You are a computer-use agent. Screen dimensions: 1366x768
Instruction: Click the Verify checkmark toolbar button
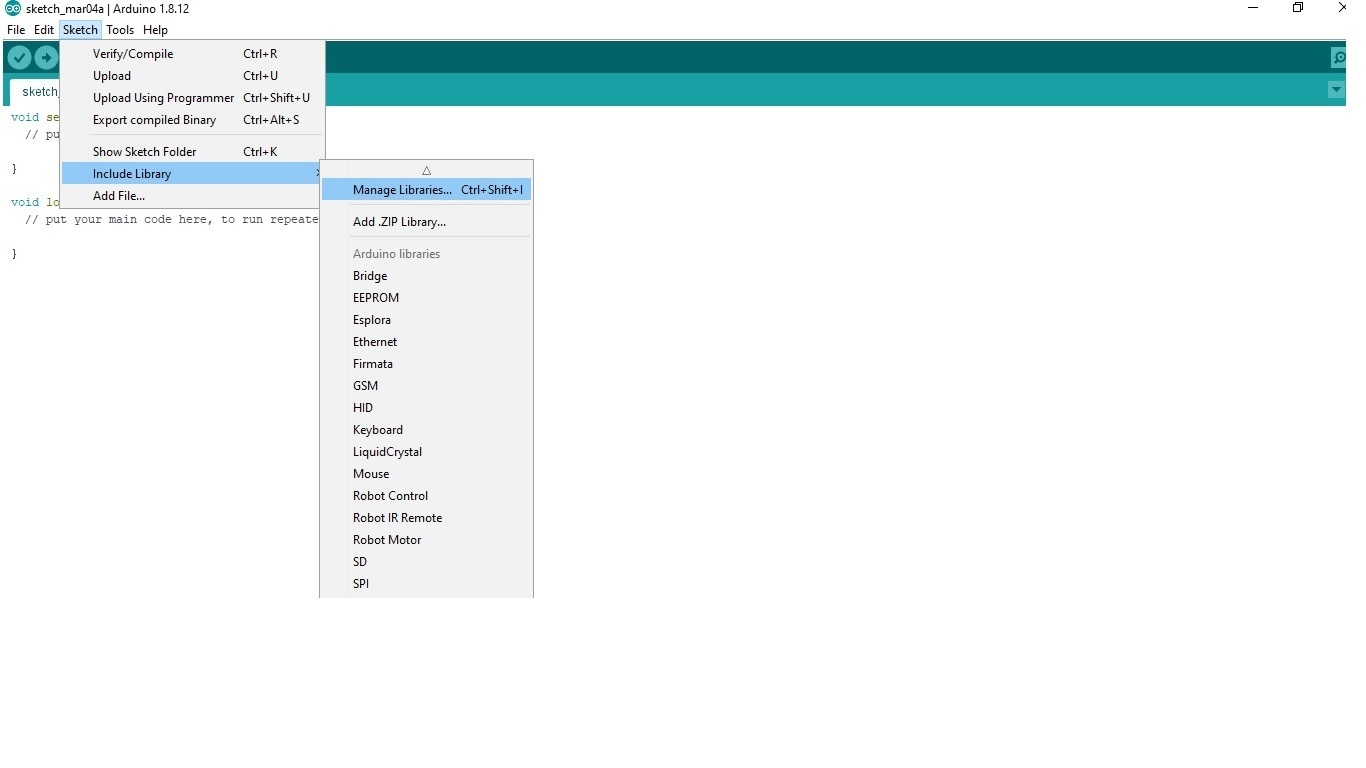tap(19, 58)
